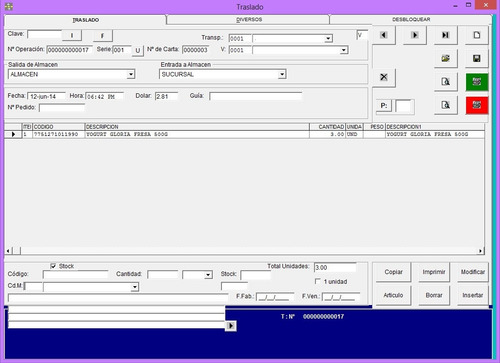Toggle the Stock checkbox
The image size is (500, 363).
(x=53, y=266)
